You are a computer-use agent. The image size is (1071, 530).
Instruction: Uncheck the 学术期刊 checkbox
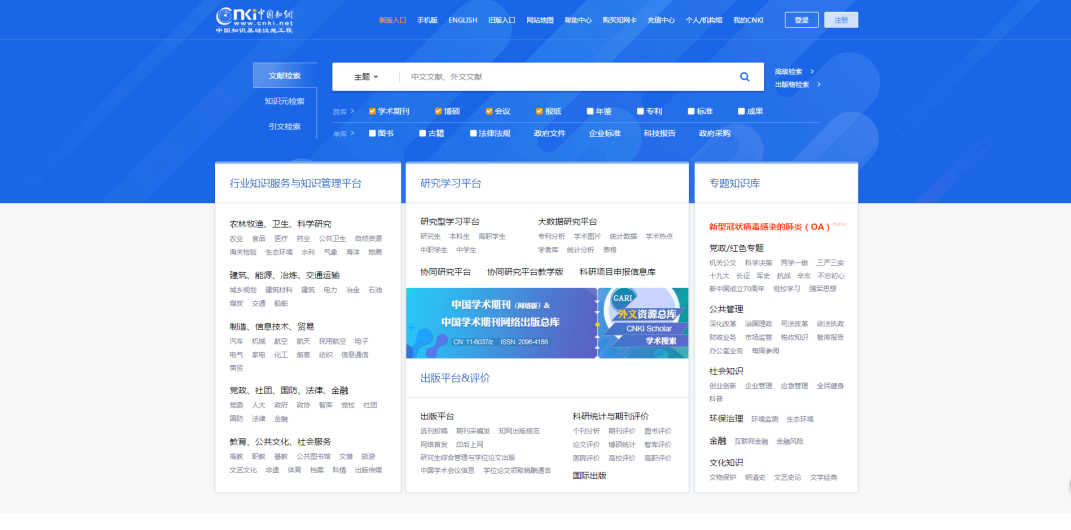(x=372, y=111)
